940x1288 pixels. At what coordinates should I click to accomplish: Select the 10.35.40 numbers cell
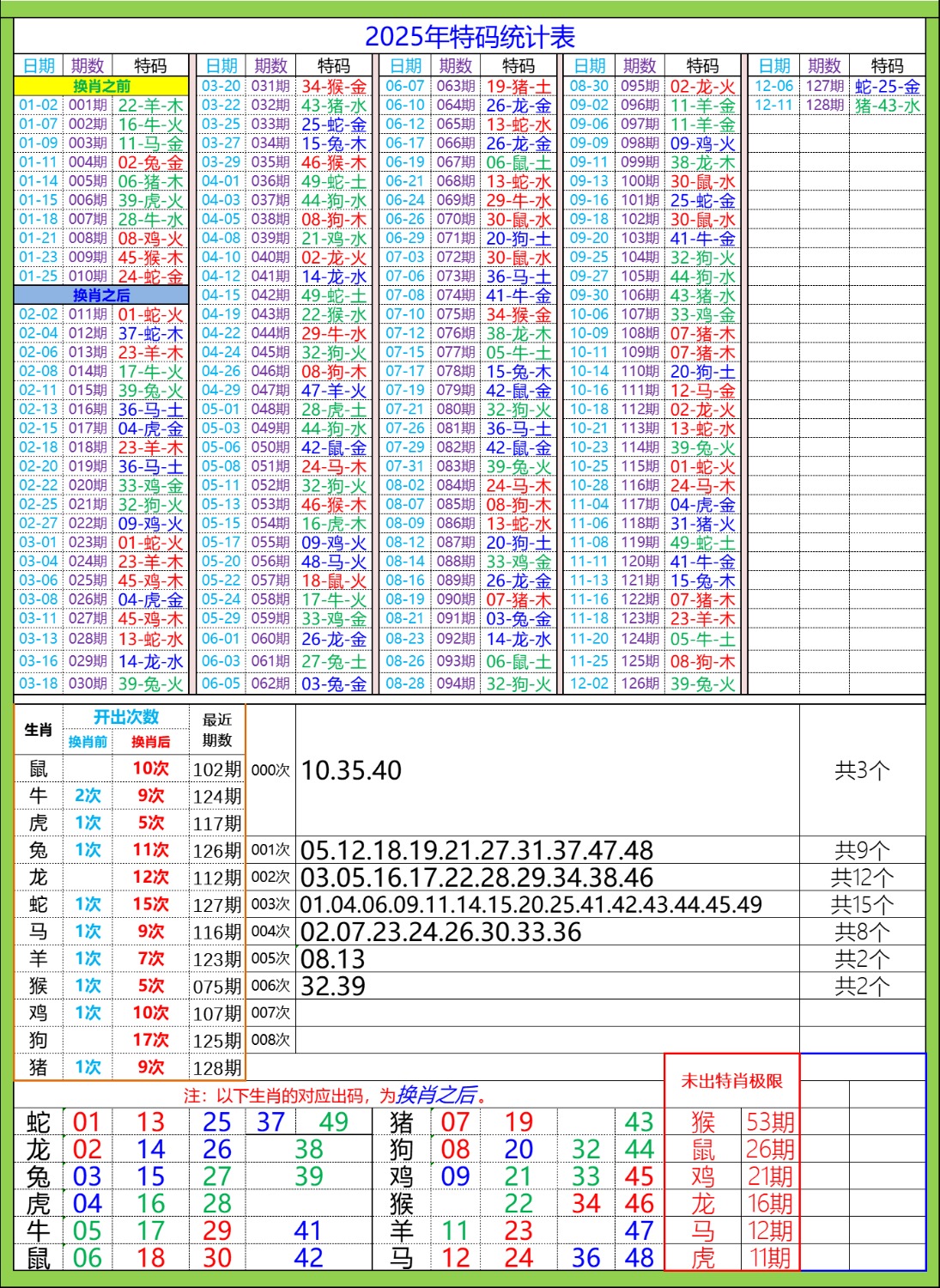[x=352, y=770]
